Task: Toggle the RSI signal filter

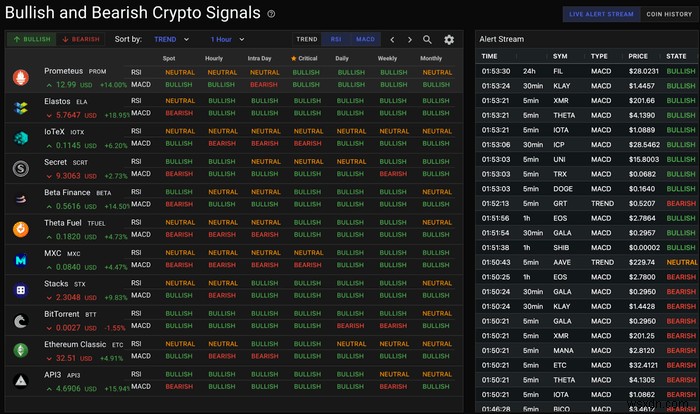Action: pyautogui.click(x=336, y=39)
